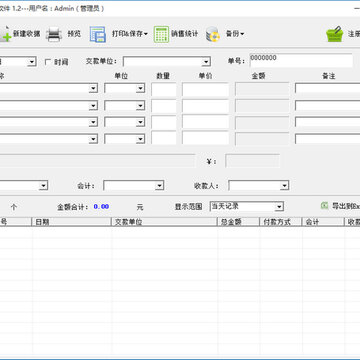The height and width of the screenshot is (360, 360).
Task: Open 销售统计 calculator icon
Action: pos(161,34)
